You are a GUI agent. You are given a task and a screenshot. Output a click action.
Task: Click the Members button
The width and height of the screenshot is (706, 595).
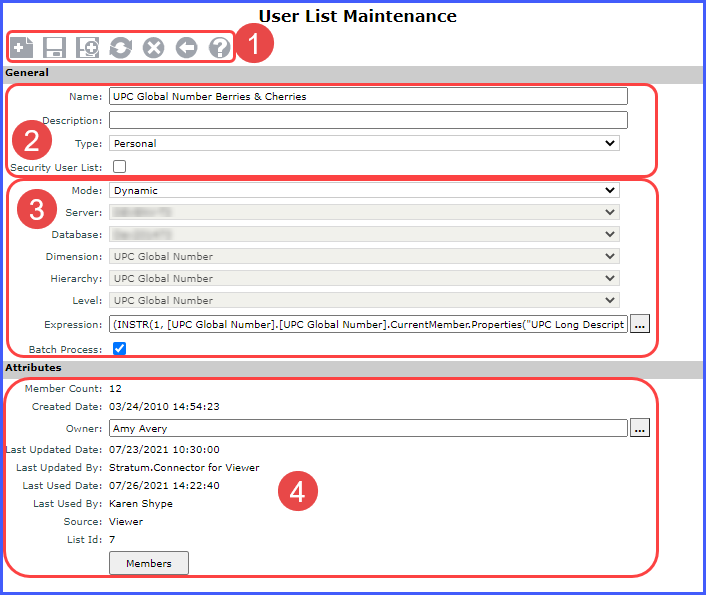pos(148,563)
